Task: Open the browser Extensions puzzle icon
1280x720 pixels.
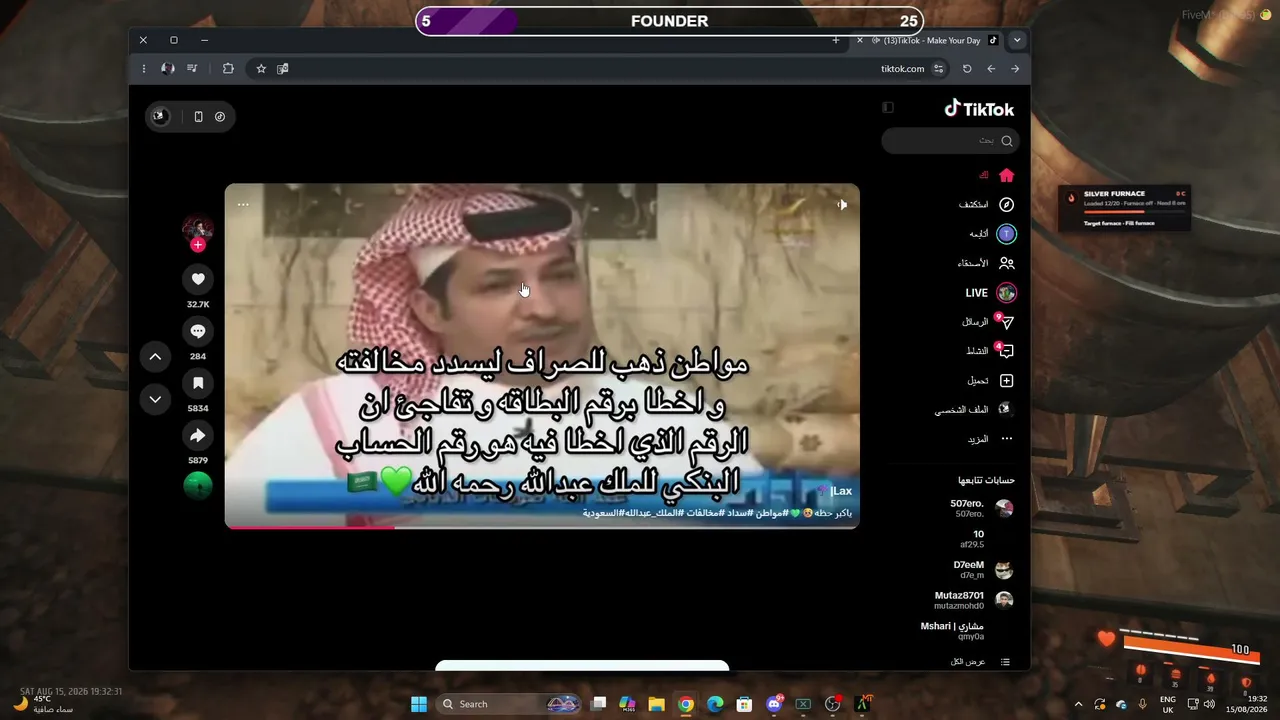Action: click(x=228, y=69)
